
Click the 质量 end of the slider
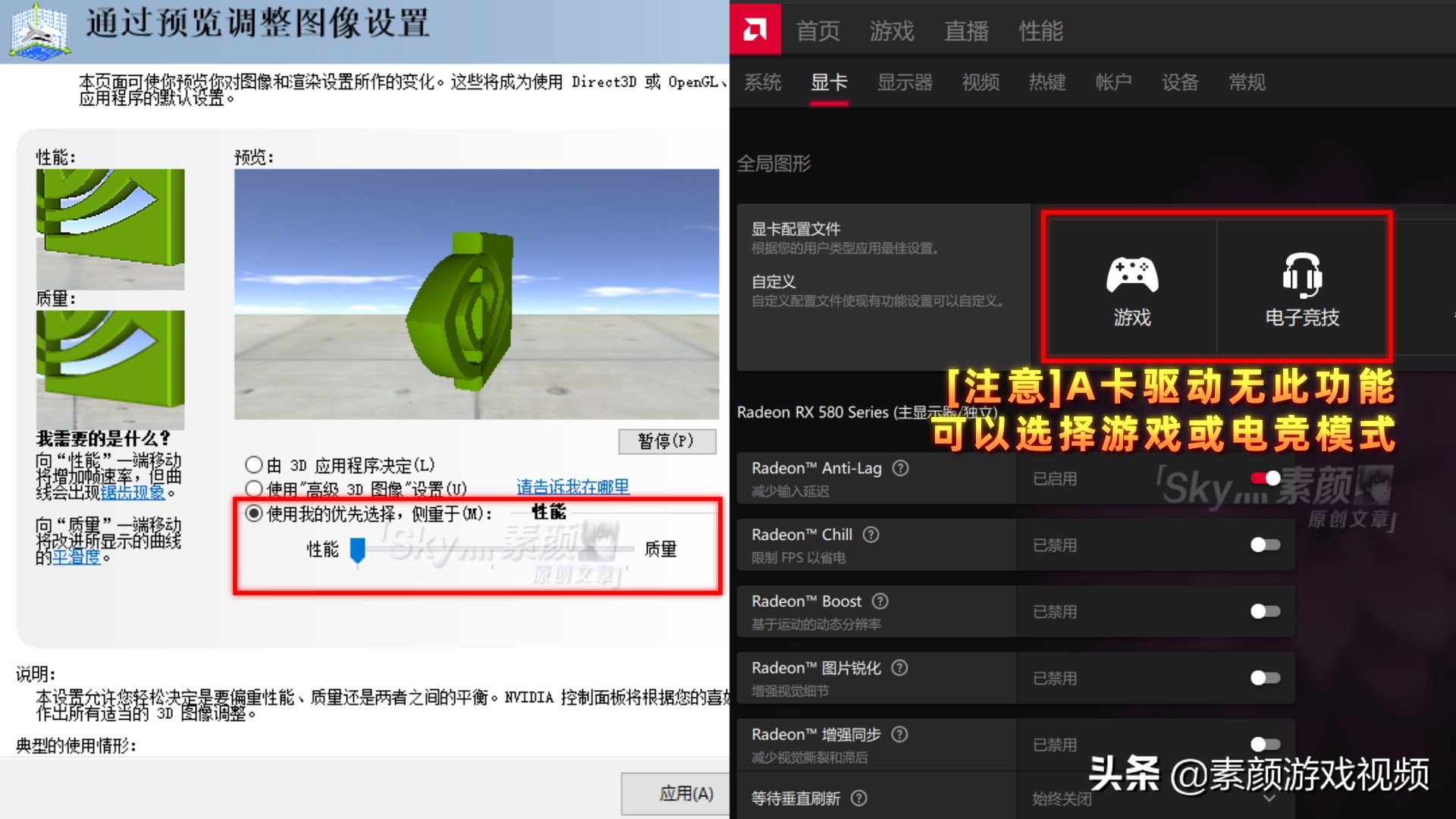coord(660,549)
